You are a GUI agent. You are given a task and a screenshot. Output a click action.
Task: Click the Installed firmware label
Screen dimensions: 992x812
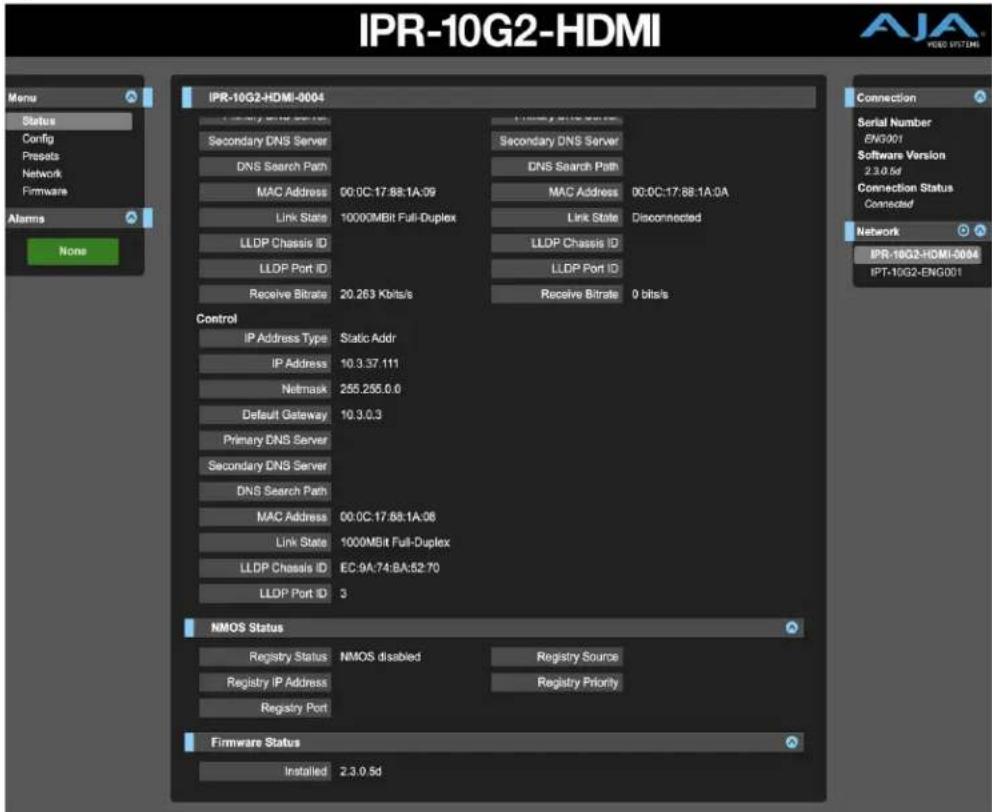point(265,771)
